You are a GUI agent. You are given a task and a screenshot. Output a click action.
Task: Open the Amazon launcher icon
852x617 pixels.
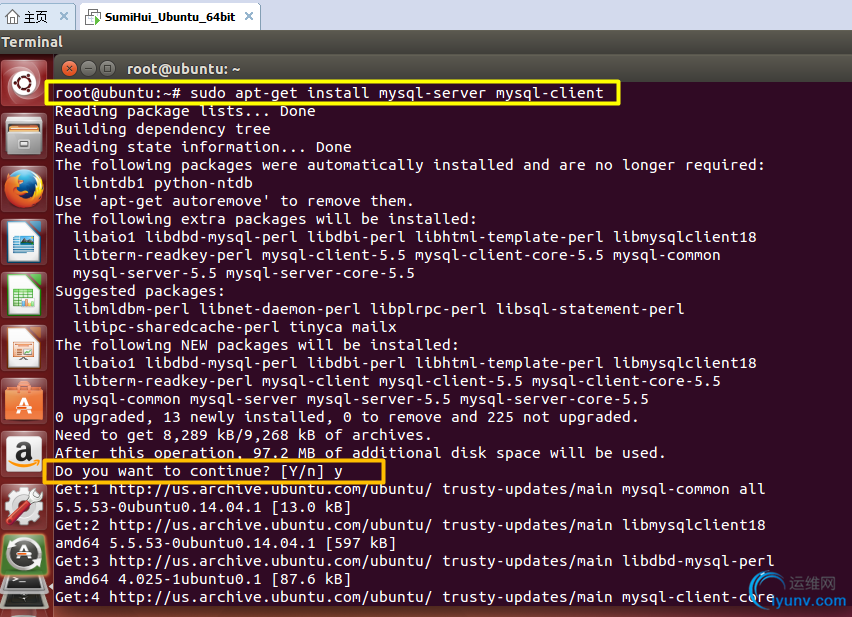coord(24,454)
